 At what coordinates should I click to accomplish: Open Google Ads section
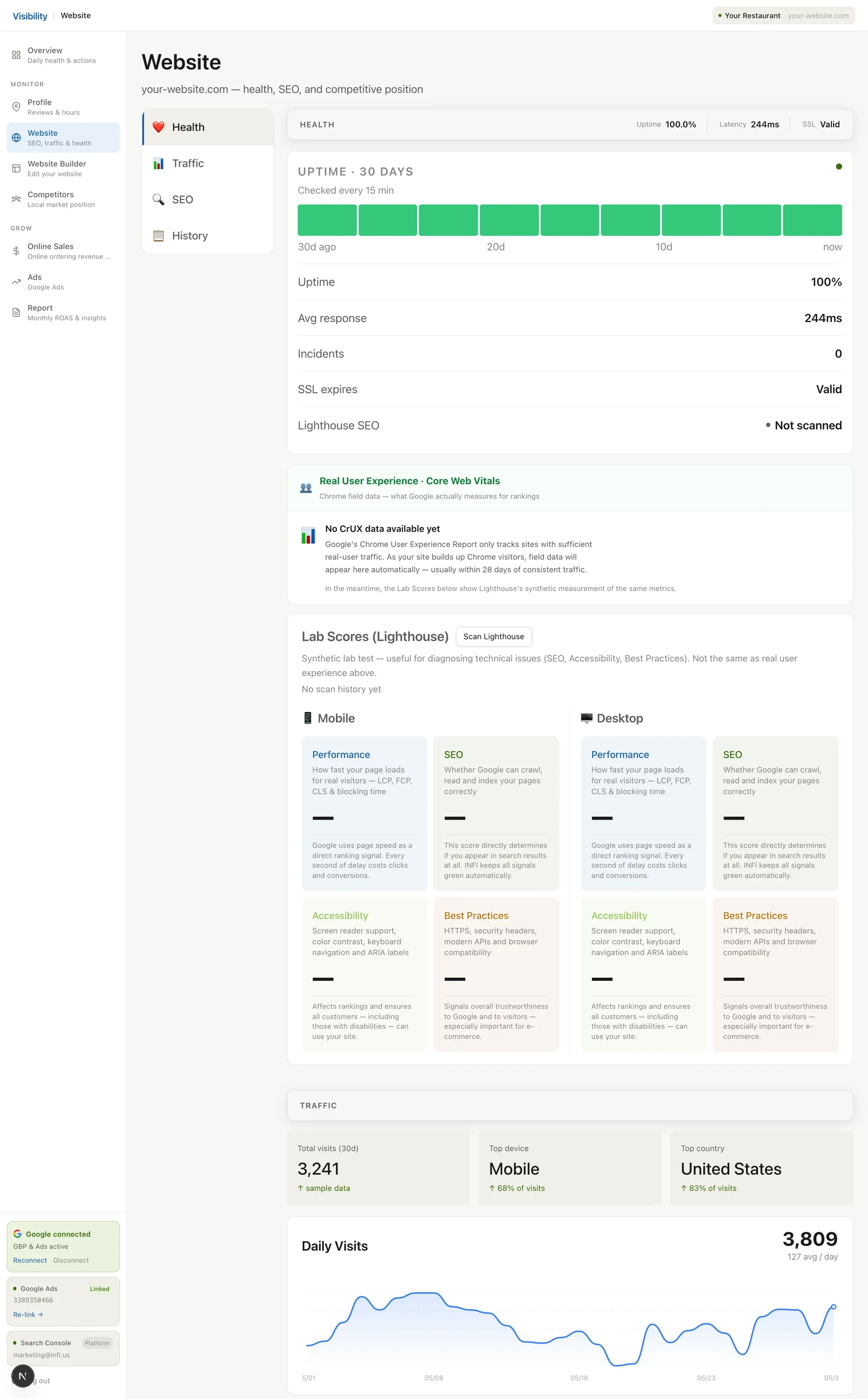click(x=63, y=282)
